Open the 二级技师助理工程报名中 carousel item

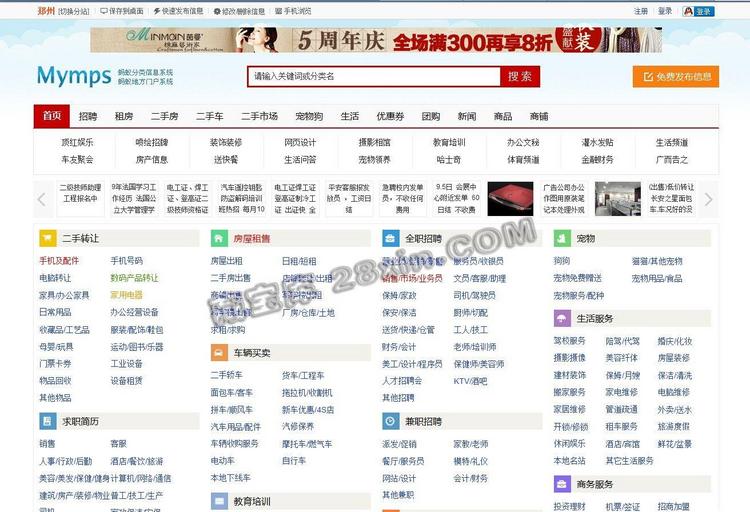click(x=80, y=193)
